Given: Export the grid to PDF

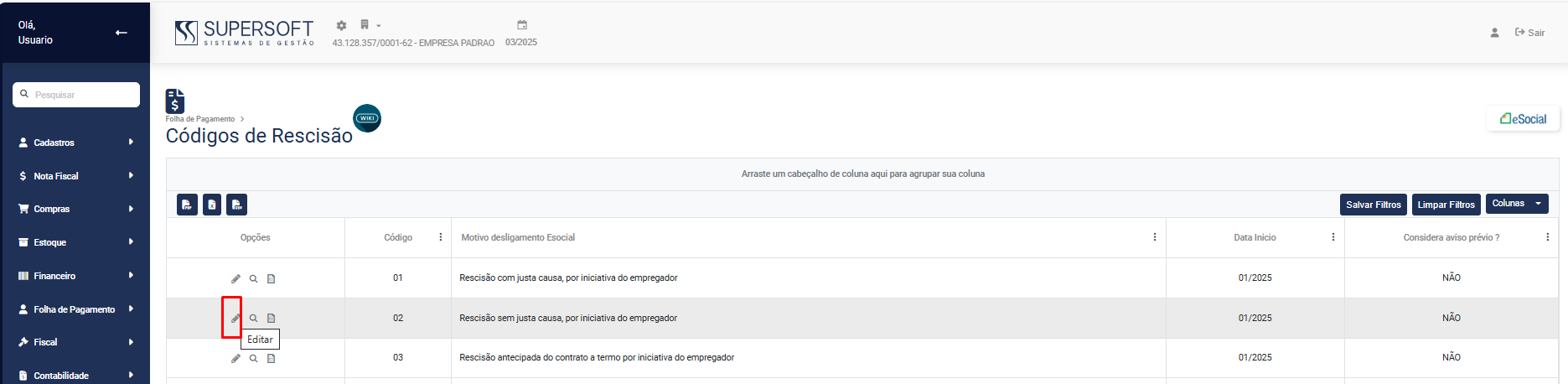Looking at the screenshot, I should click(x=187, y=205).
